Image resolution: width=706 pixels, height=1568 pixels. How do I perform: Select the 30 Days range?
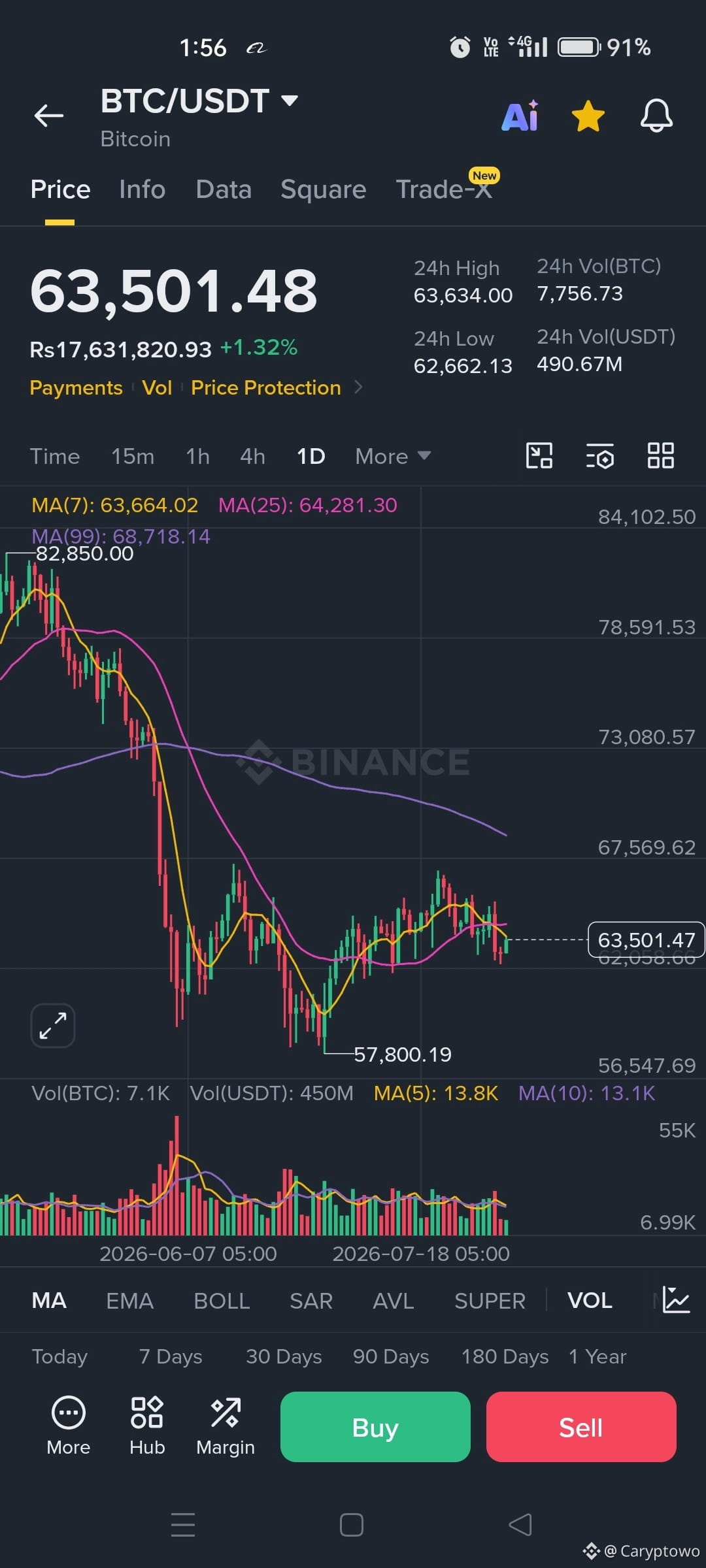tap(284, 1356)
